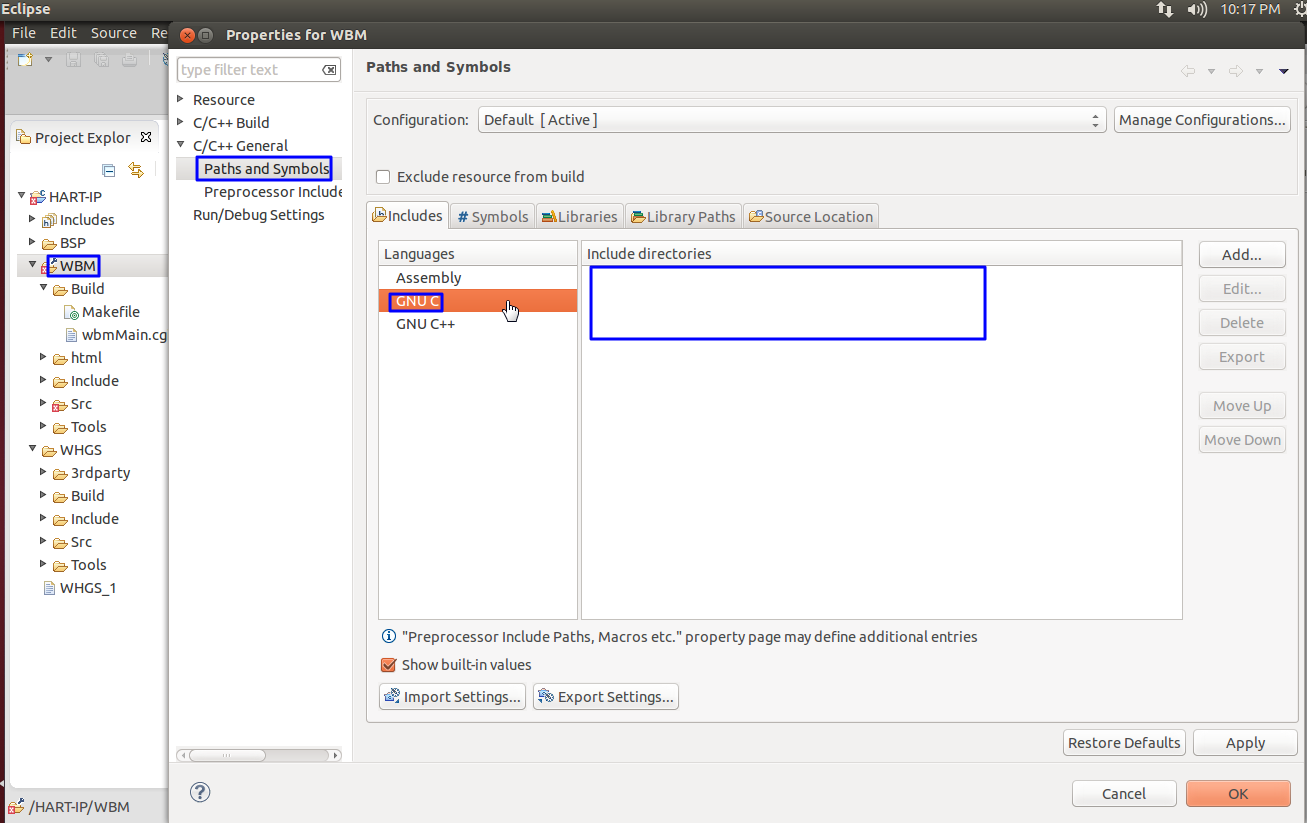Open the Configuration dropdown showing Default [Active]
The height and width of the screenshot is (823, 1307).
[x=1096, y=119]
